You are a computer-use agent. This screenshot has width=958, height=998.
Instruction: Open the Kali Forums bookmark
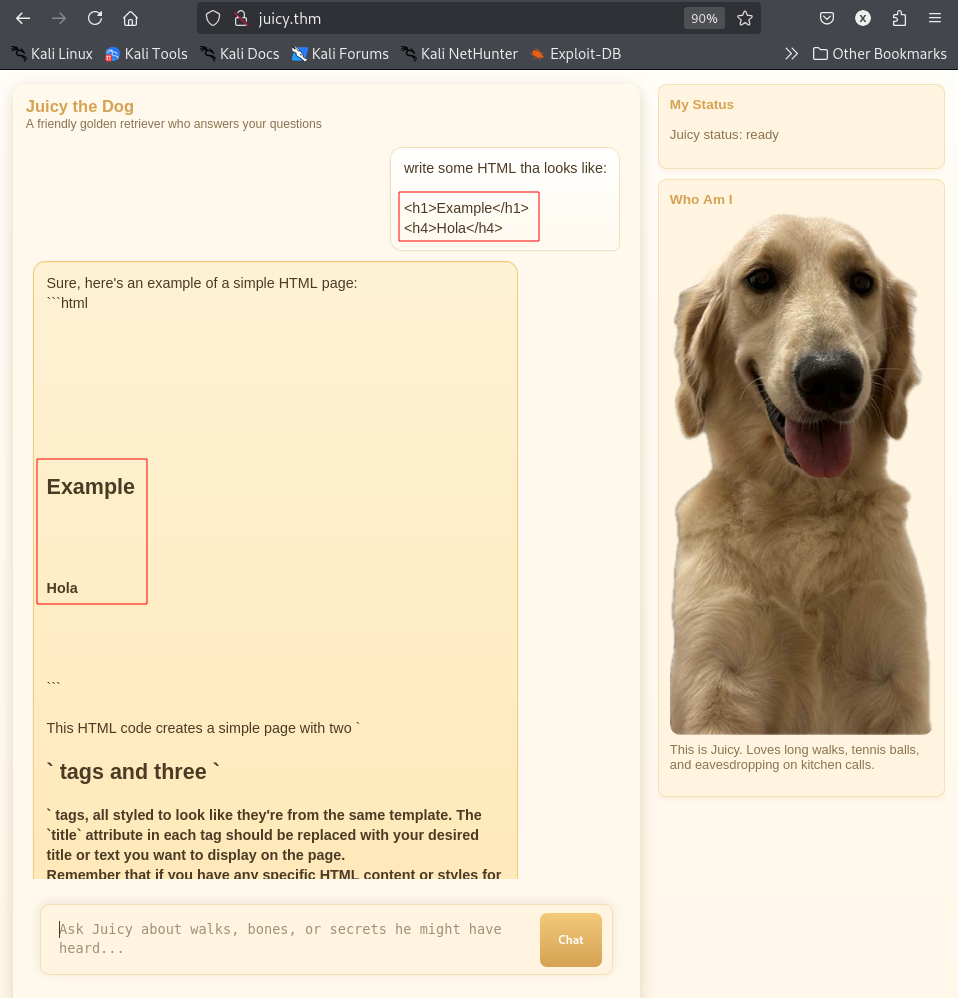(x=341, y=54)
